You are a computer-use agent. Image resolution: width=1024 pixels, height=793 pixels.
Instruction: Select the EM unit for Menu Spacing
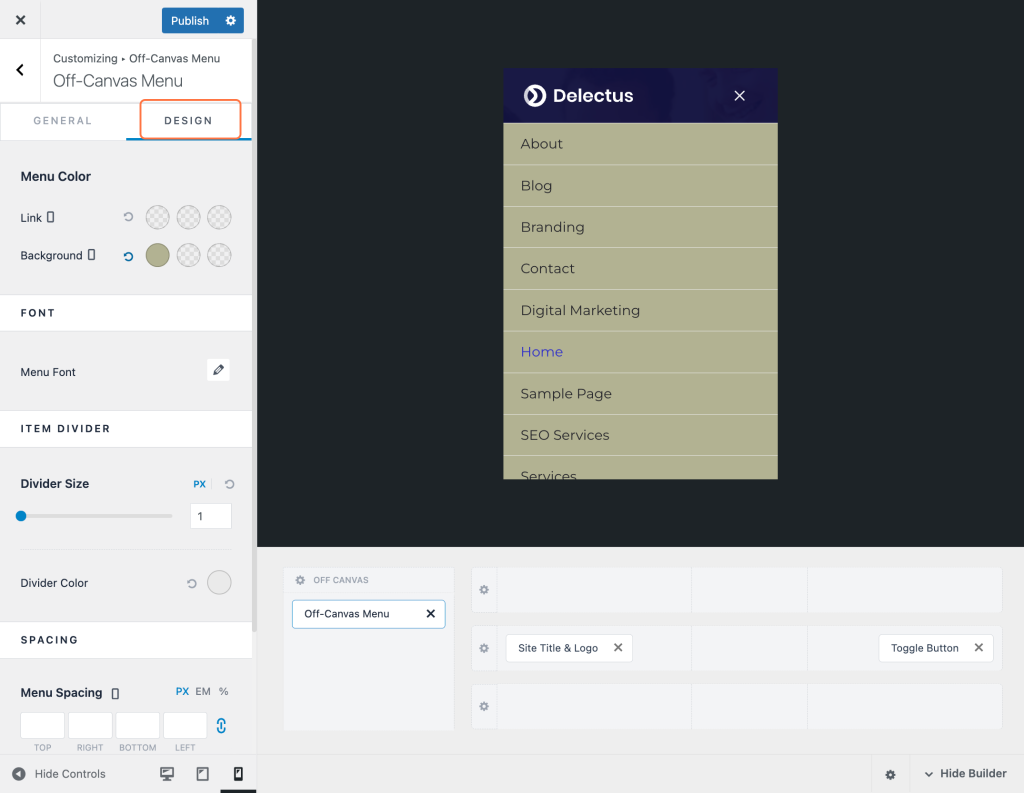[x=203, y=691]
